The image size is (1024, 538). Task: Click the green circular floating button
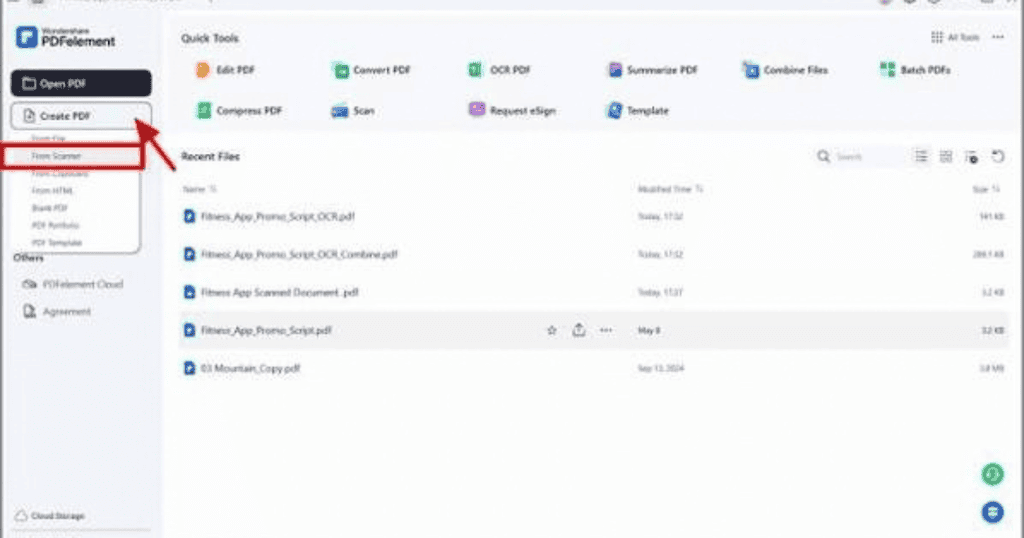click(993, 474)
